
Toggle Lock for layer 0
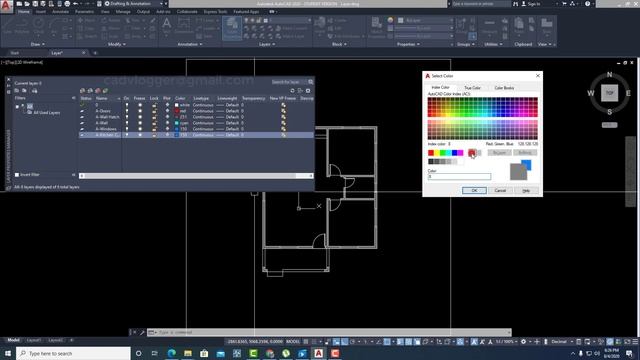[154, 105]
